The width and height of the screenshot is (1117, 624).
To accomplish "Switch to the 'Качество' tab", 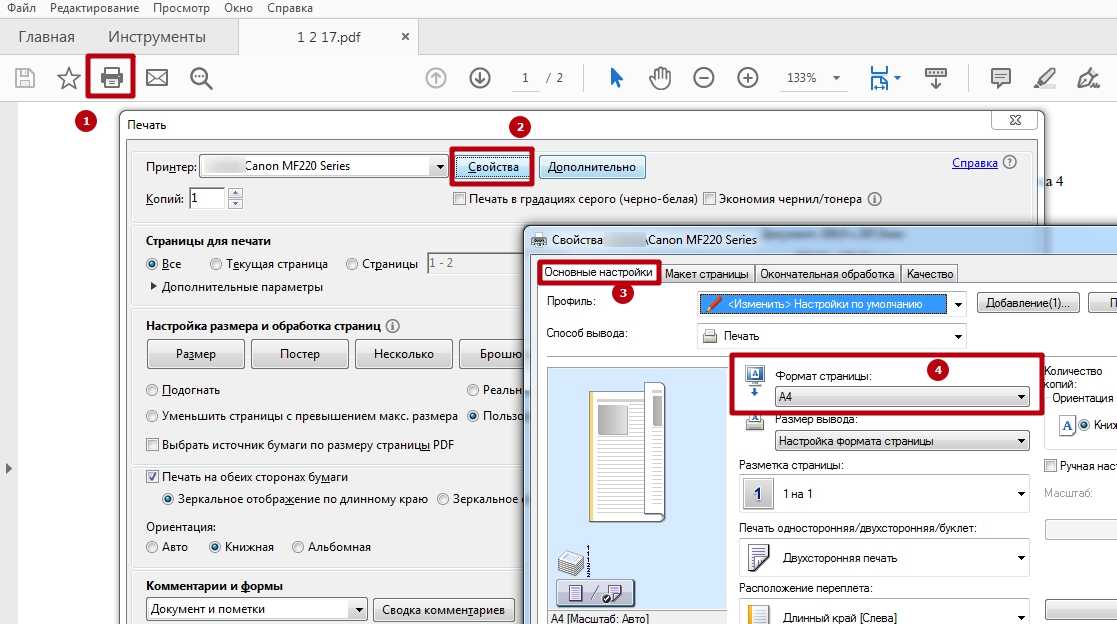I will pyautogui.click(x=930, y=274).
